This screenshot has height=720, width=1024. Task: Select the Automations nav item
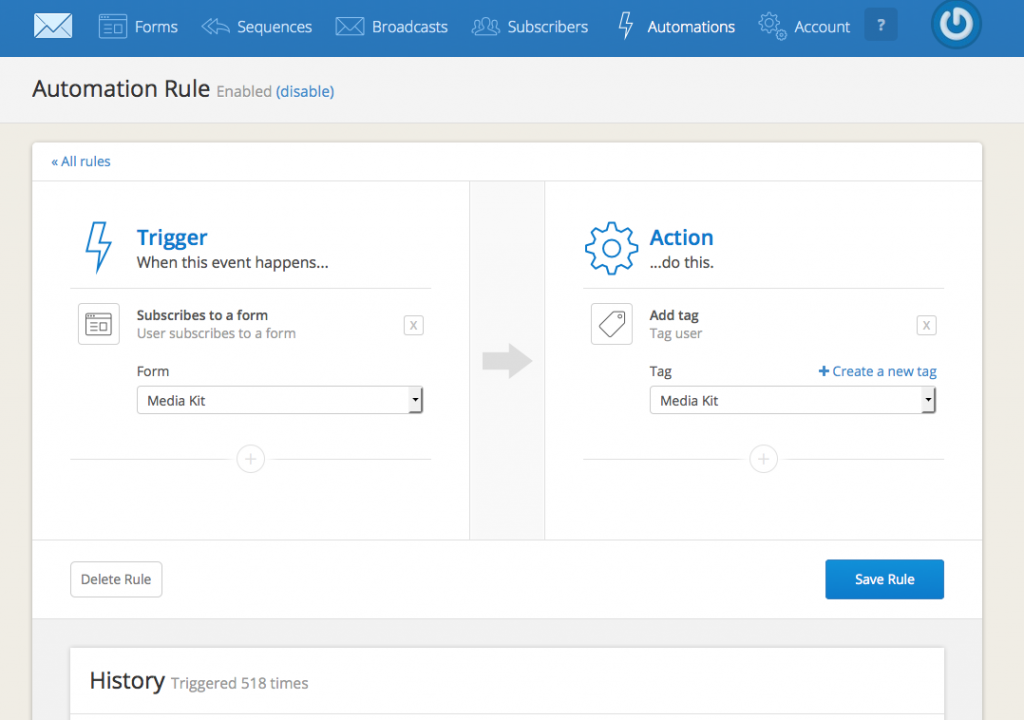(676, 27)
